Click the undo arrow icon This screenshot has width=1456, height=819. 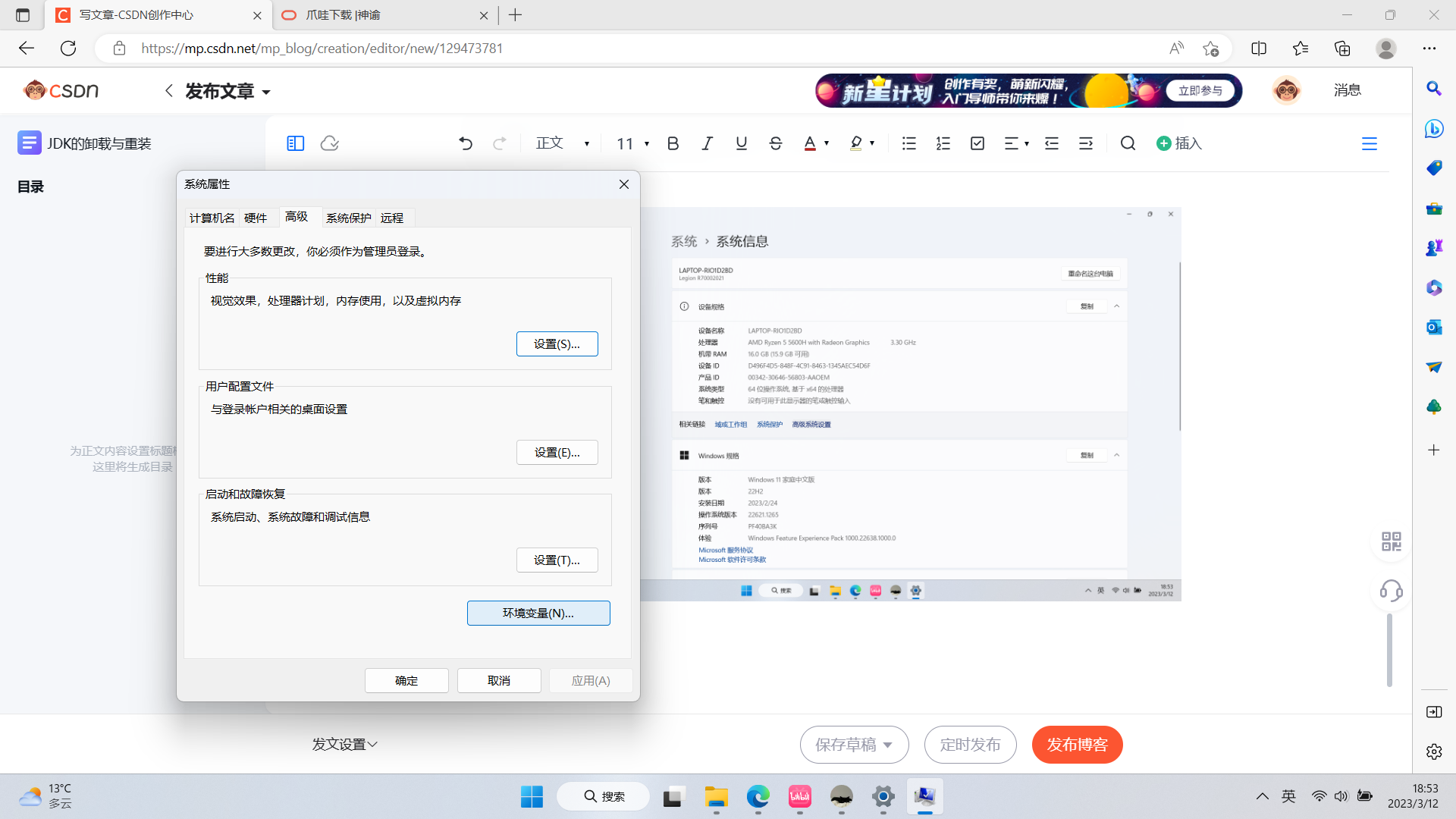click(465, 143)
